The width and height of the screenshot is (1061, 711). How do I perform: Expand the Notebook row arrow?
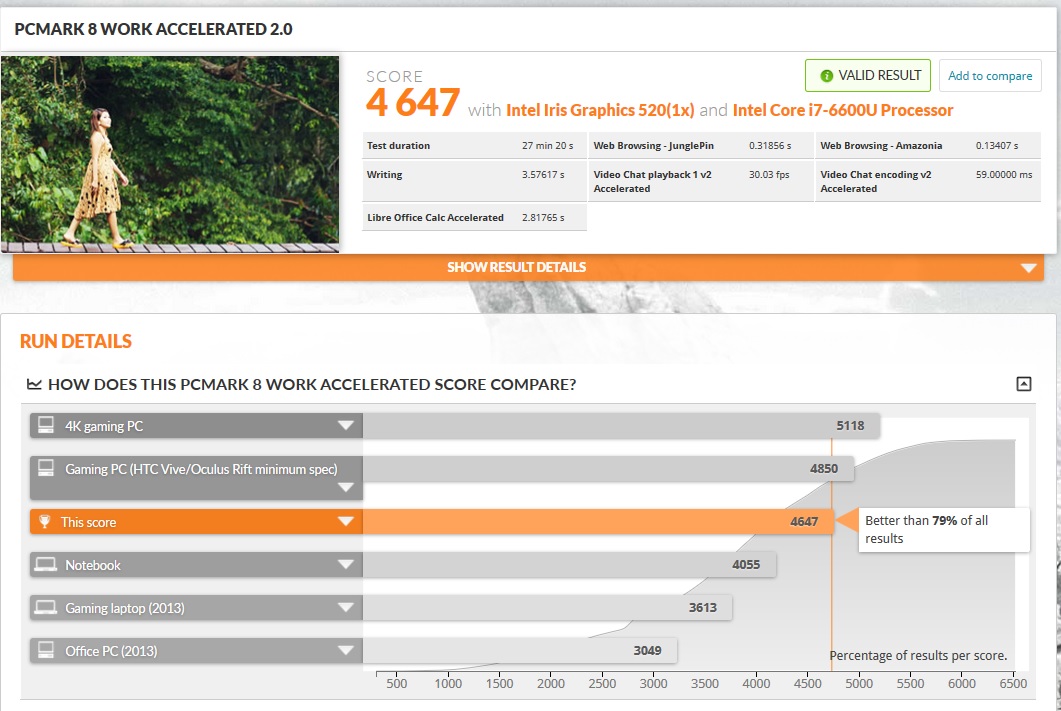(346, 564)
